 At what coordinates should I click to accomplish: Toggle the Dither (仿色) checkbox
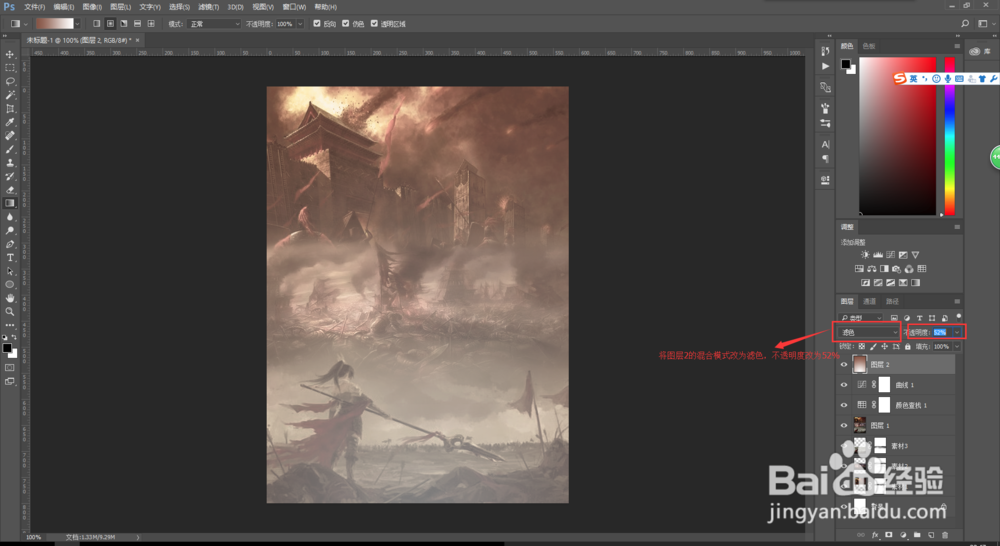tap(346, 24)
